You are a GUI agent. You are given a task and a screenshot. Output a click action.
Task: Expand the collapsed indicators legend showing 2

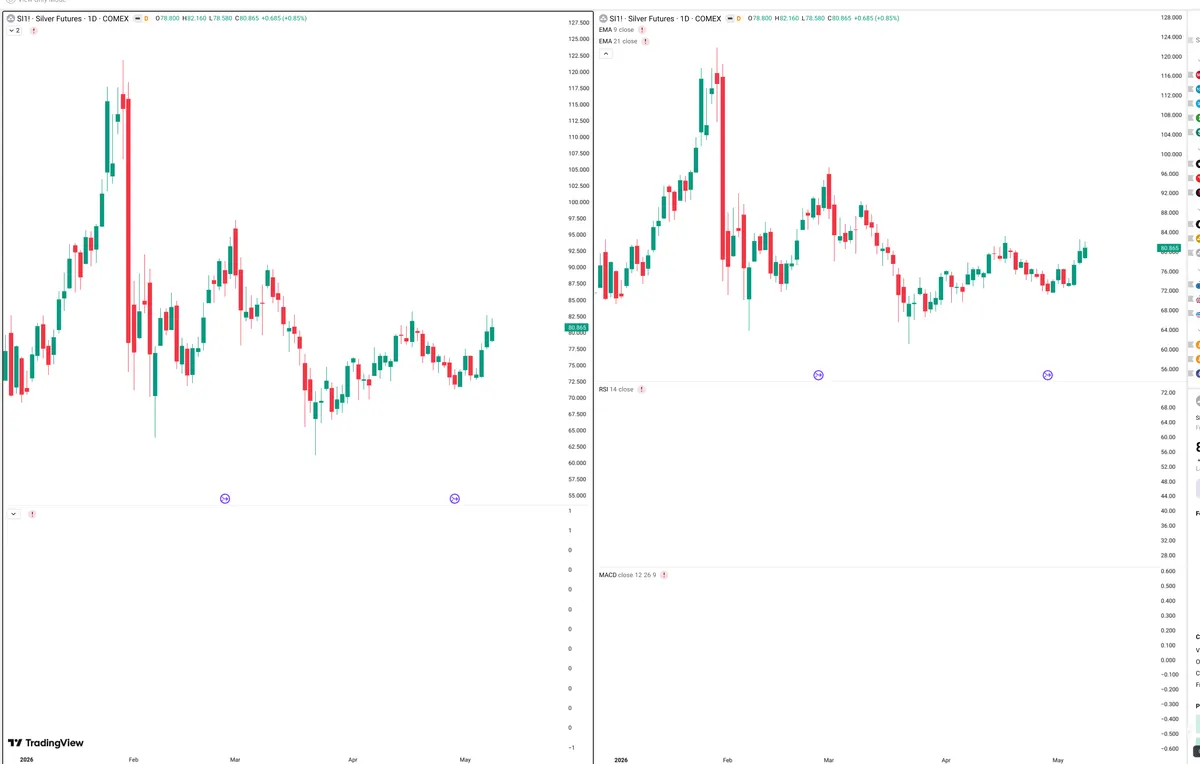pos(14,31)
